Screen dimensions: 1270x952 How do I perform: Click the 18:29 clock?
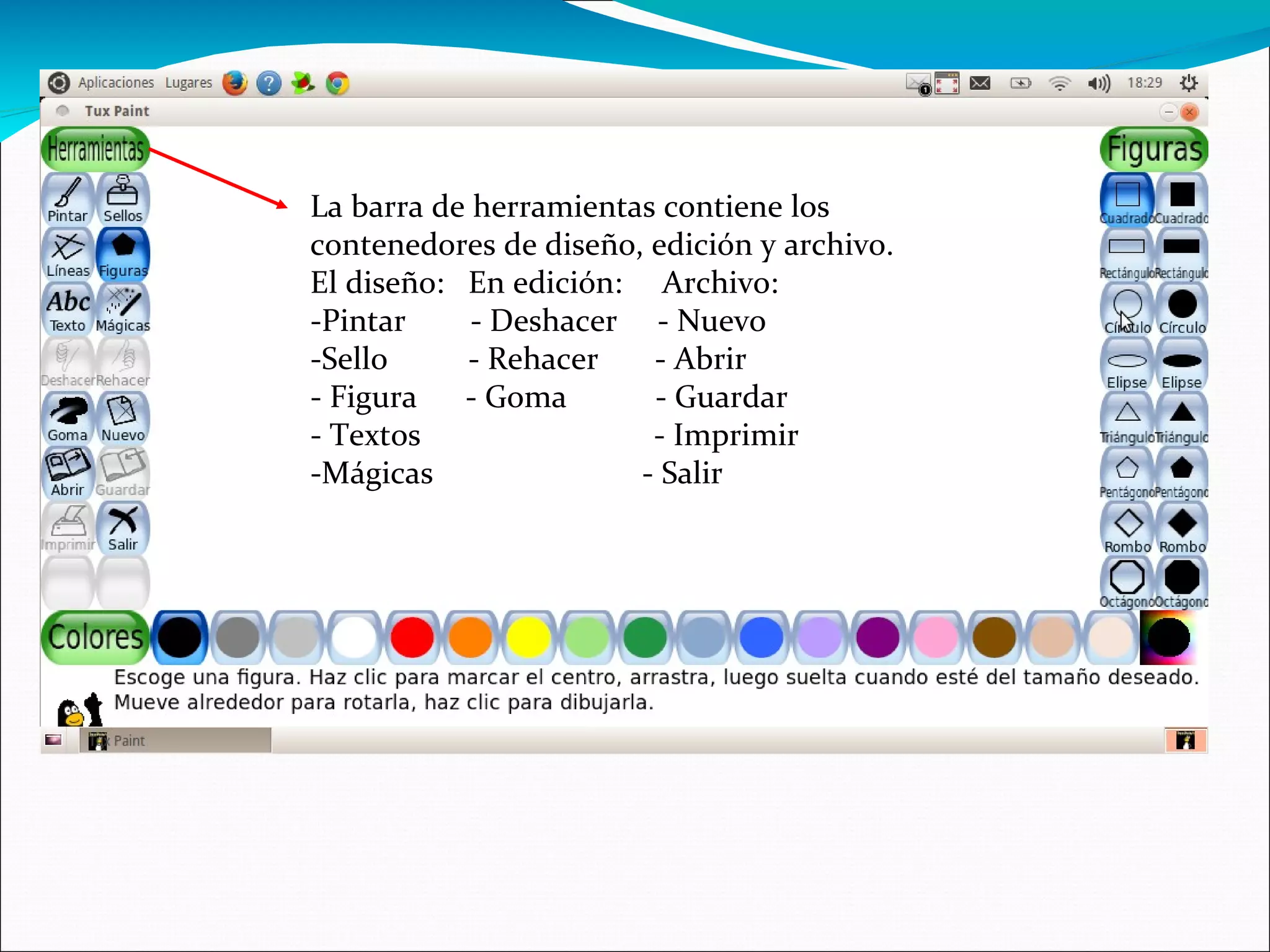[x=1144, y=82]
